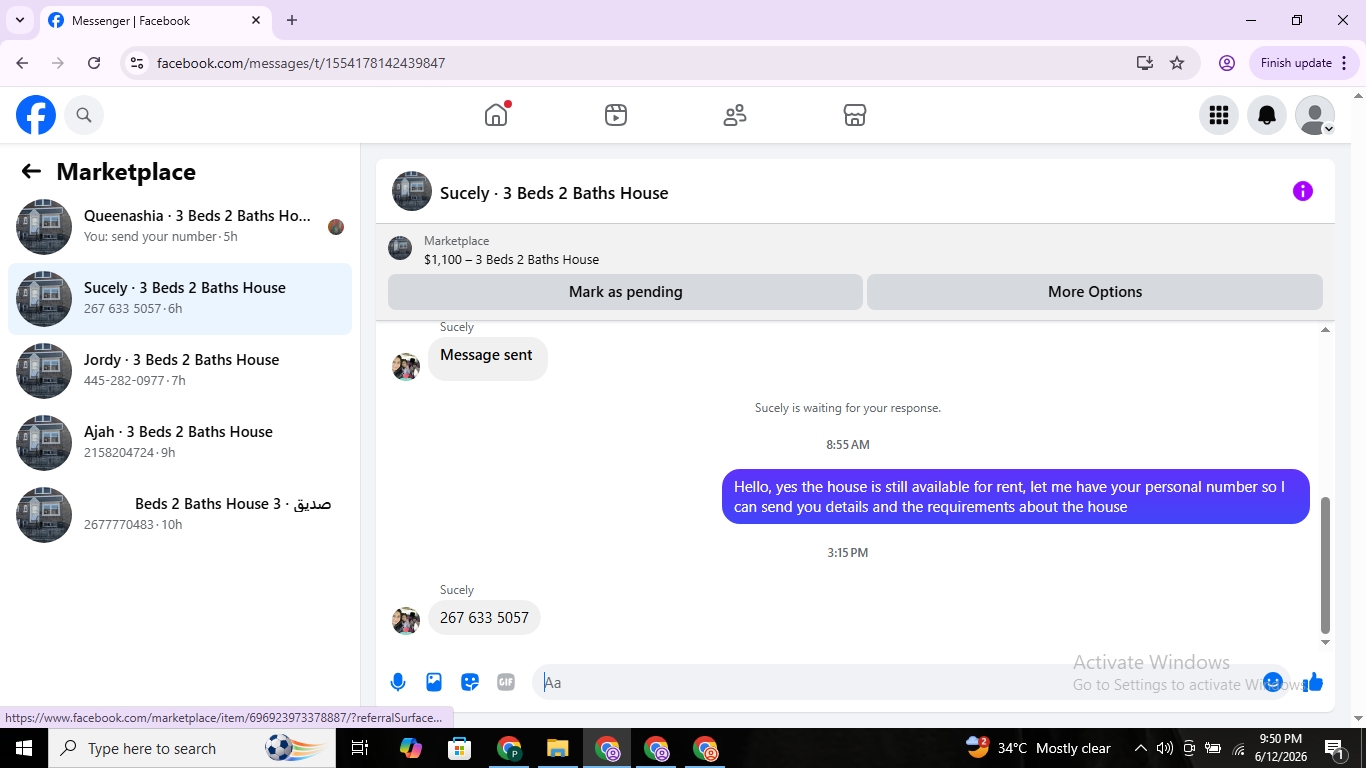Open the Reels video icon in top navigation
1366x768 pixels.
pos(616,115)
